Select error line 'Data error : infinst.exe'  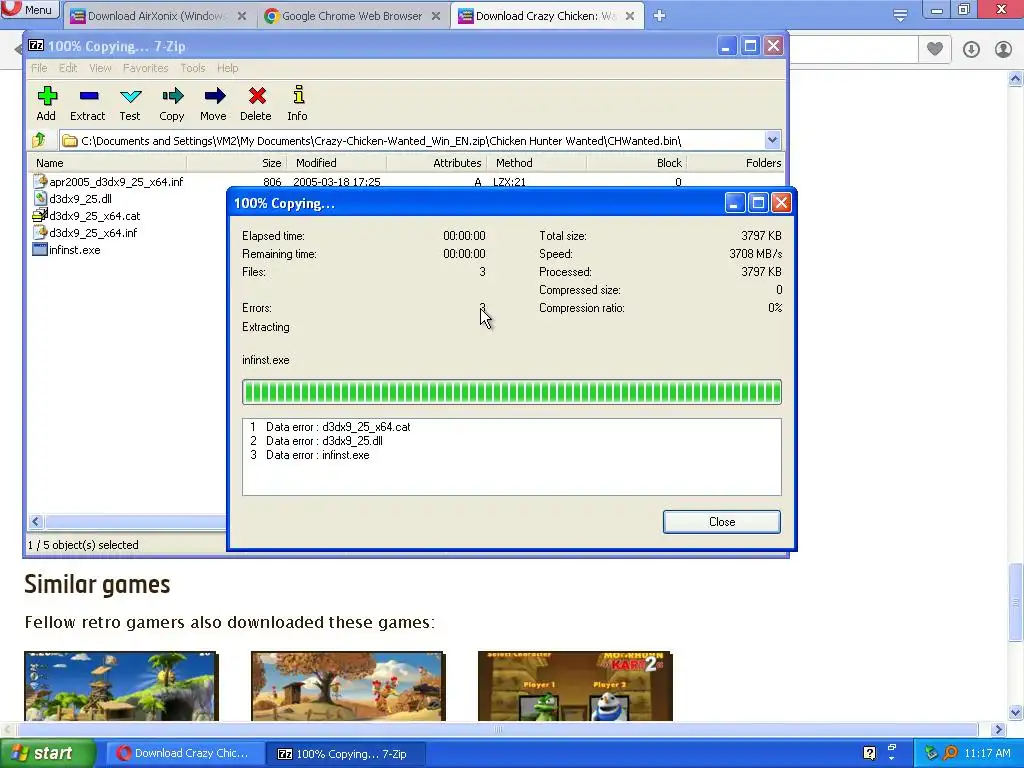coord(310,455)
